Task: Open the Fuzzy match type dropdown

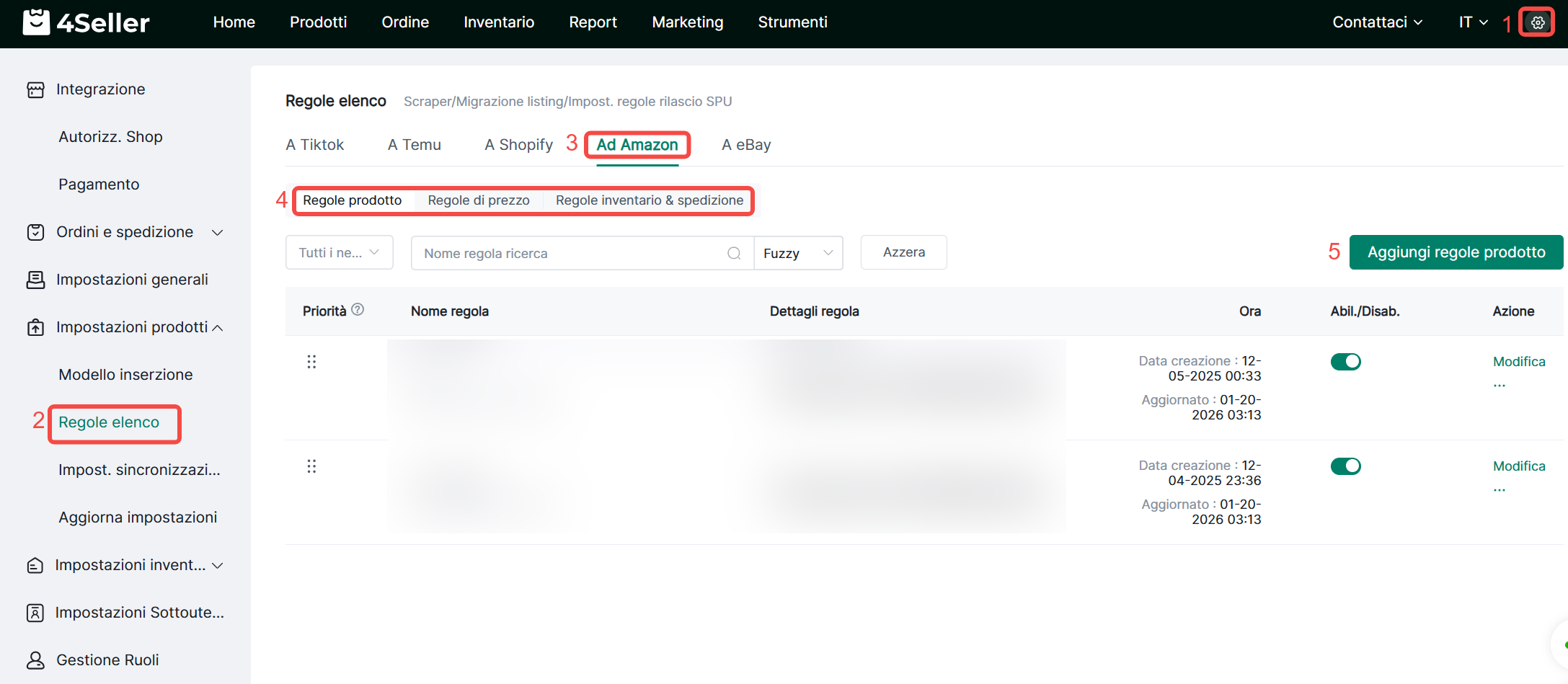Action: pos(798,253)
